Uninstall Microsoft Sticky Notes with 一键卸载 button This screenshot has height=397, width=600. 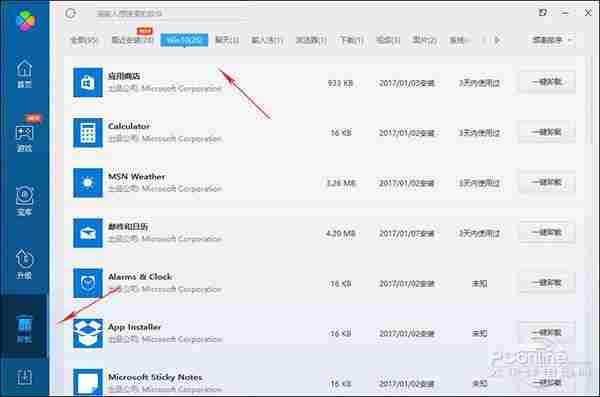click(547, 383)
